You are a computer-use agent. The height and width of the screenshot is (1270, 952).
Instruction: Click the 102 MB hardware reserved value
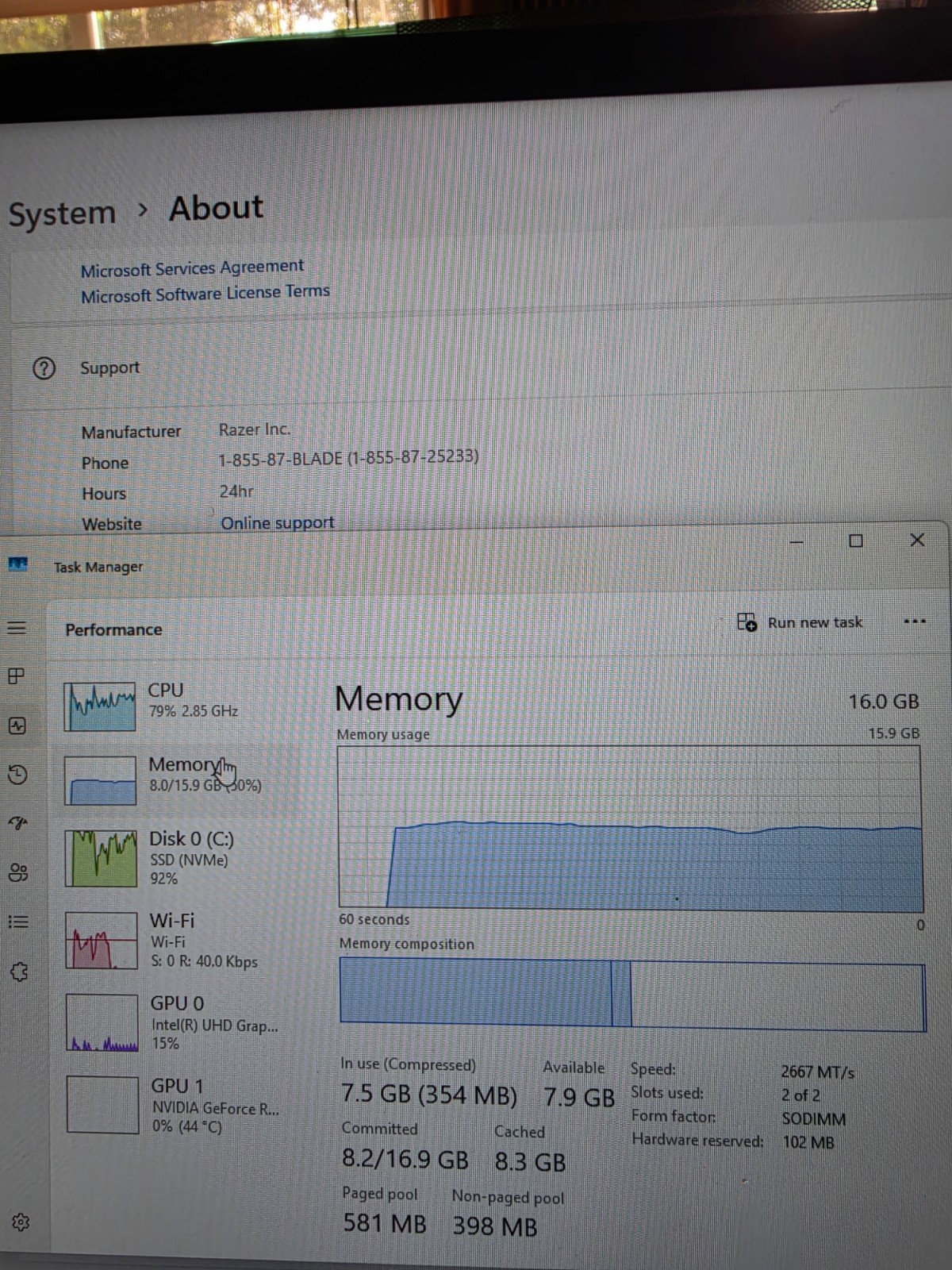point(808,1143)
